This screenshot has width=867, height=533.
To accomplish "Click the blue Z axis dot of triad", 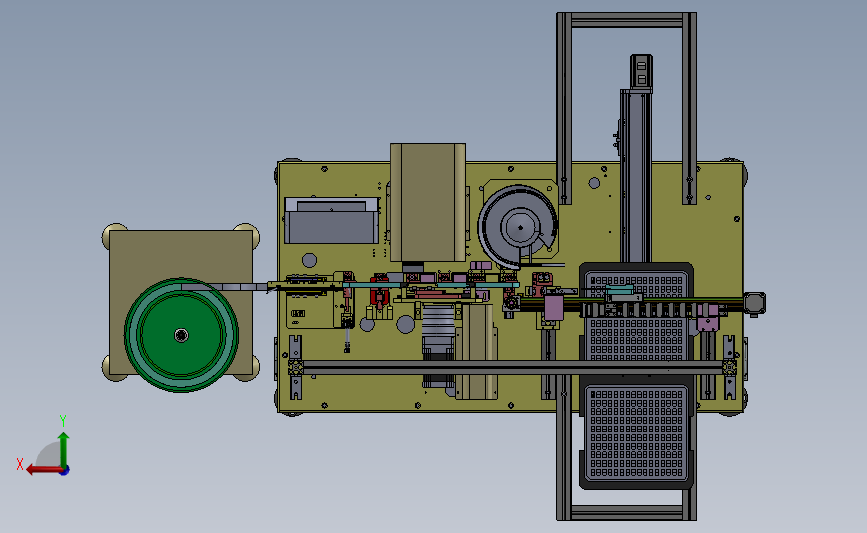I will (65, 471).
